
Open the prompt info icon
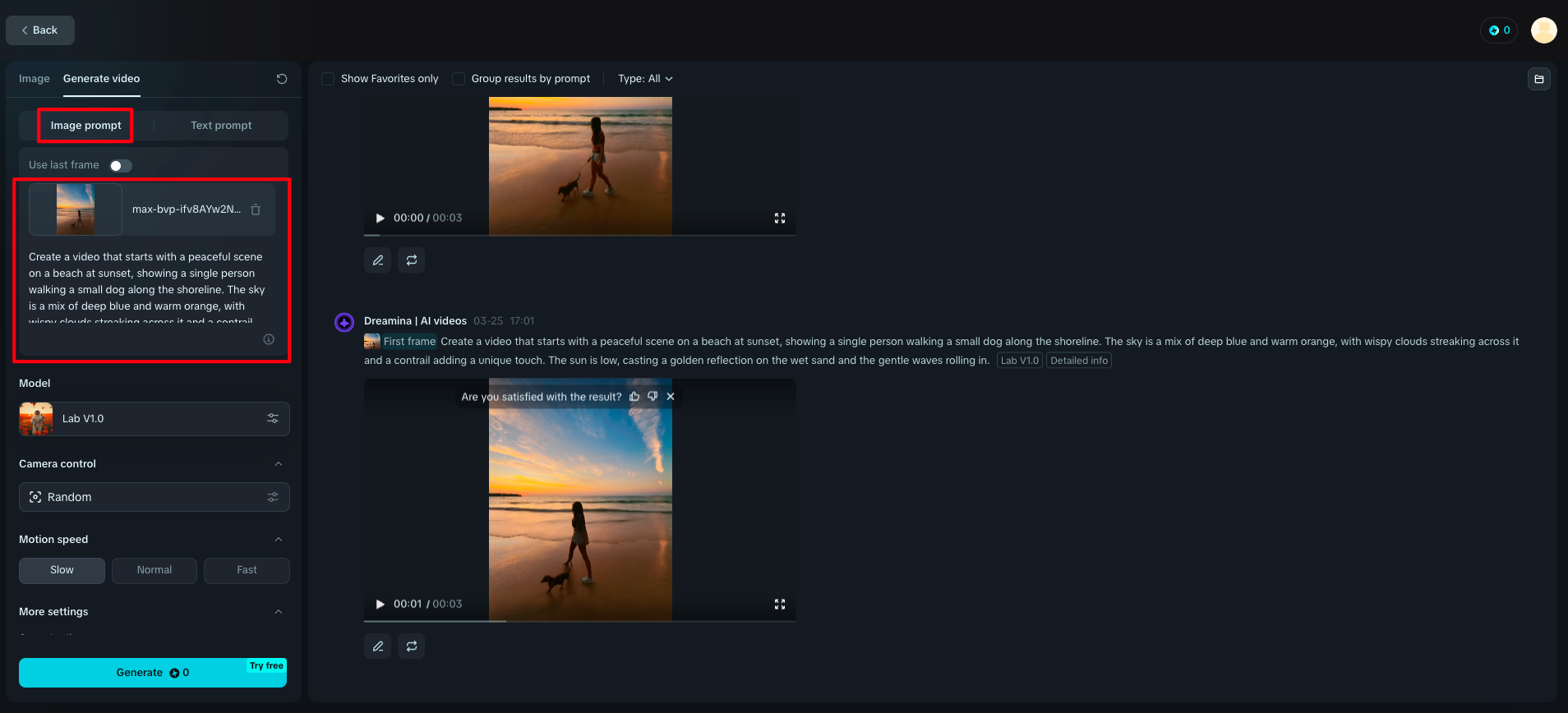(269, 339)
